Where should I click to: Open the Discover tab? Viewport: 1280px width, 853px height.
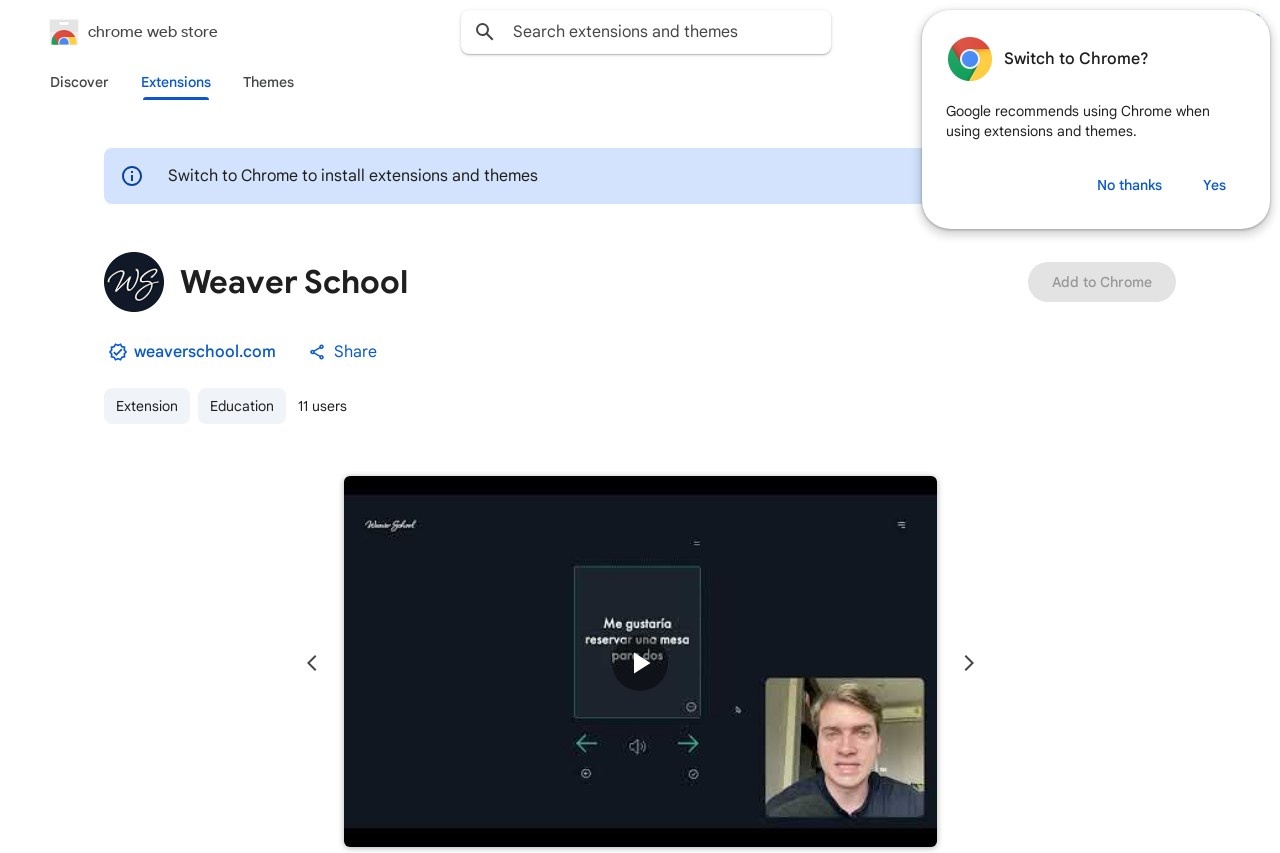tap(79, 82)
